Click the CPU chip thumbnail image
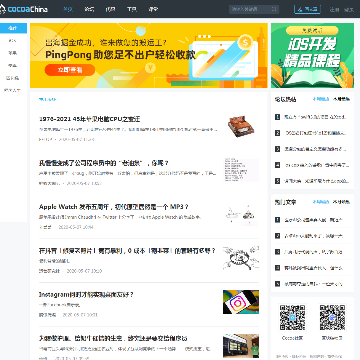Screen dimensions: 360x360 (x=241, y=126)
